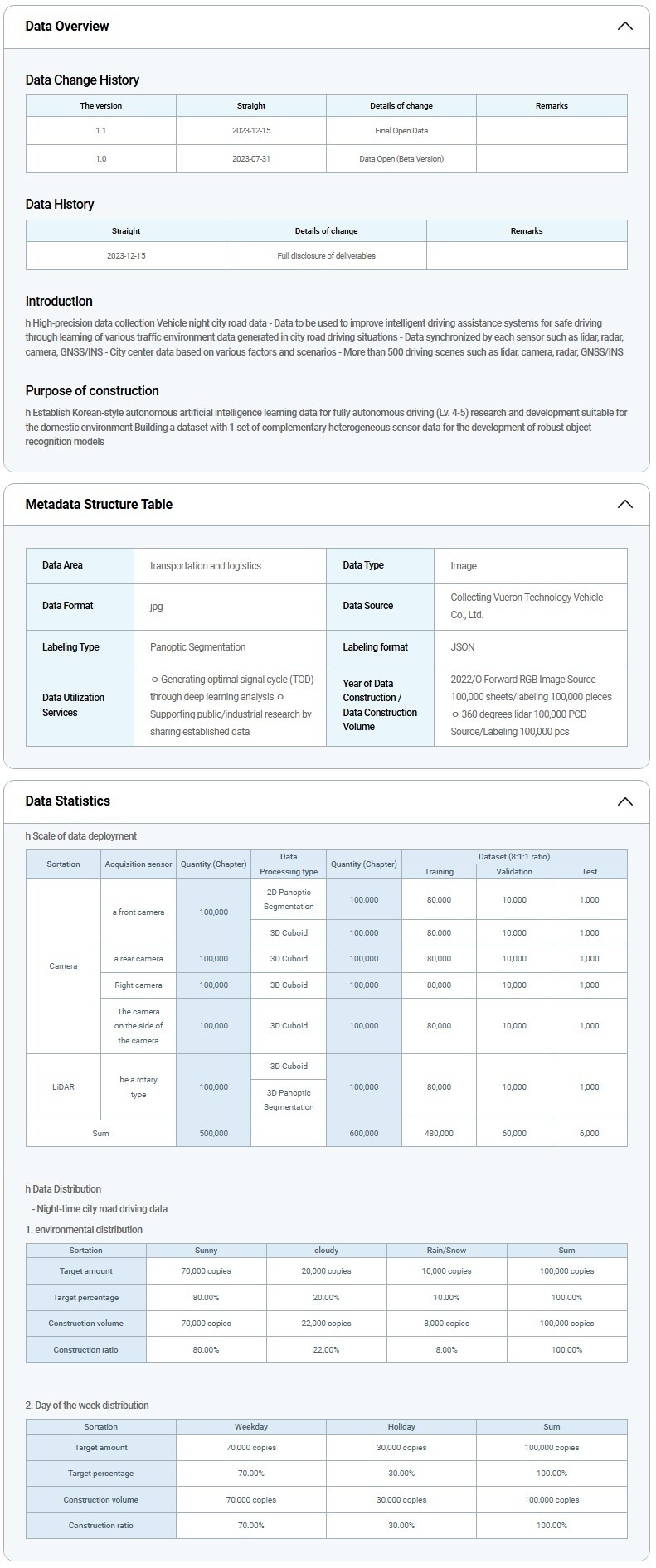Click the Holiday column header
The height and width of the screenshot is (1568, 656).
[x=401, y=1426]
